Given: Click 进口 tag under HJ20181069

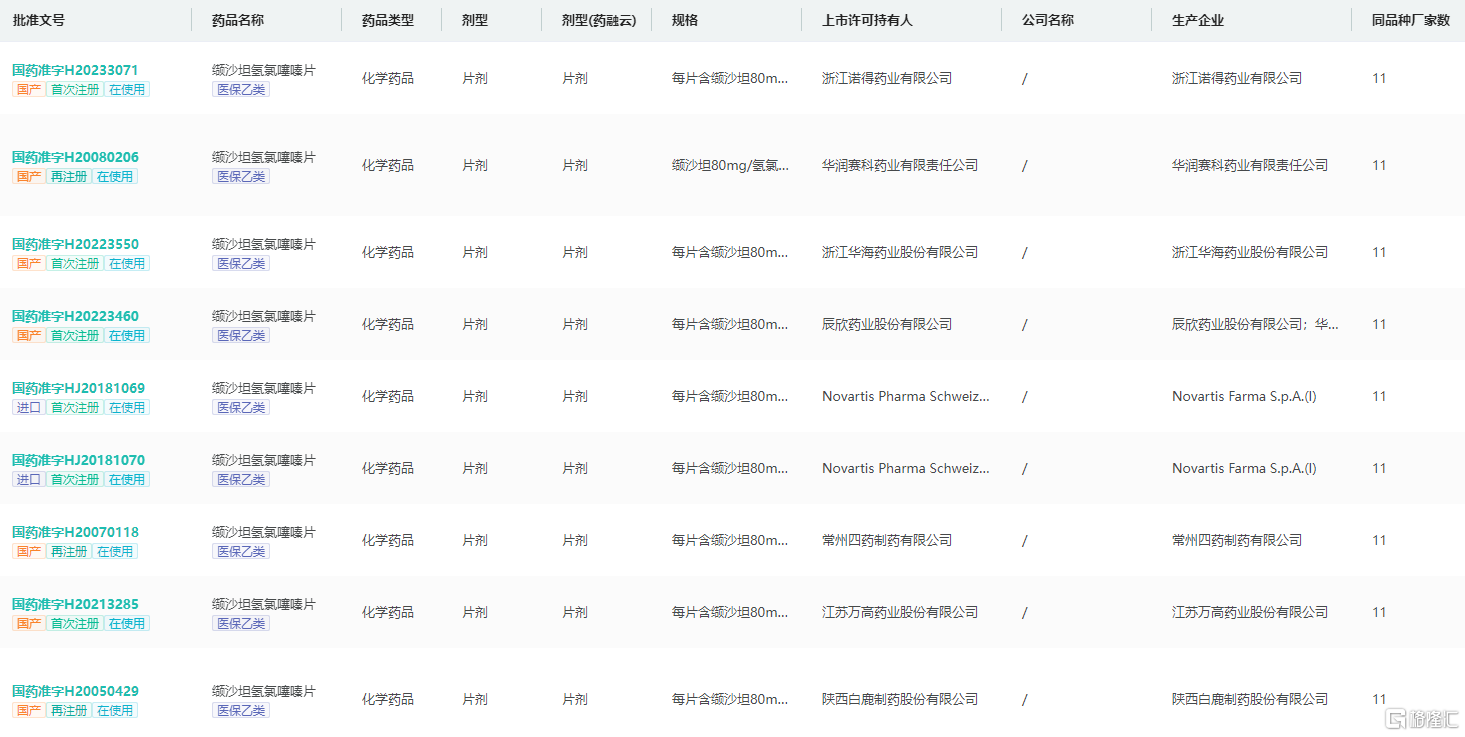Looking at the screenshot, I should [29, 407].
